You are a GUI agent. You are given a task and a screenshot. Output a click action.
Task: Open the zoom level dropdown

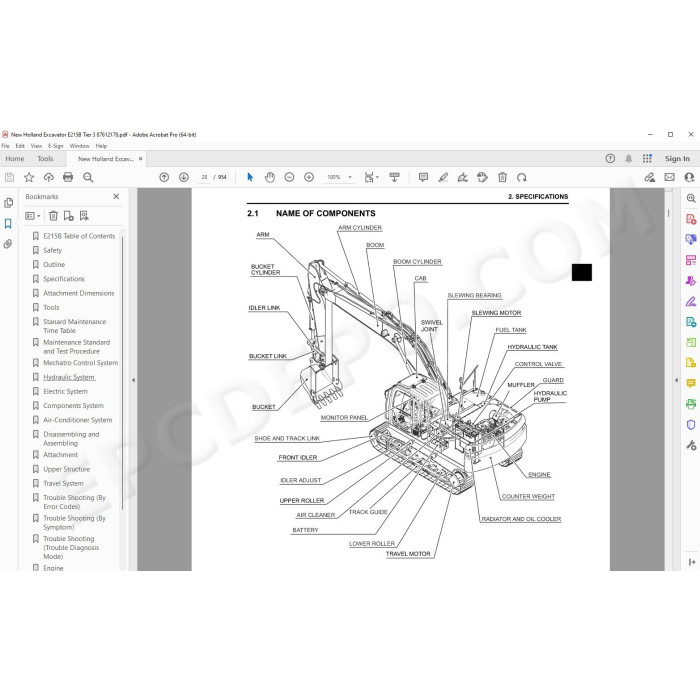click(x=350, y=177)
